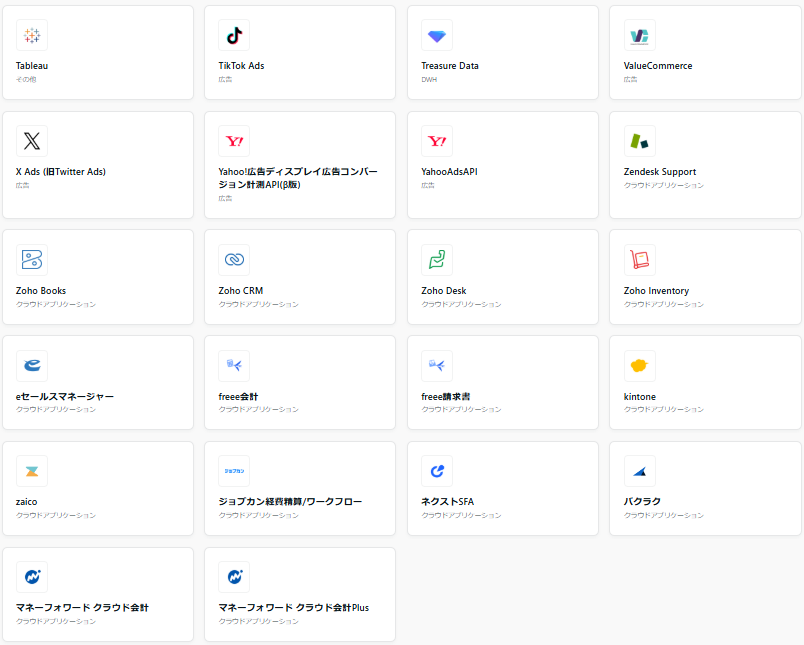Choose X Ads (旧Twitter Ads) title

tap(61, 172)
